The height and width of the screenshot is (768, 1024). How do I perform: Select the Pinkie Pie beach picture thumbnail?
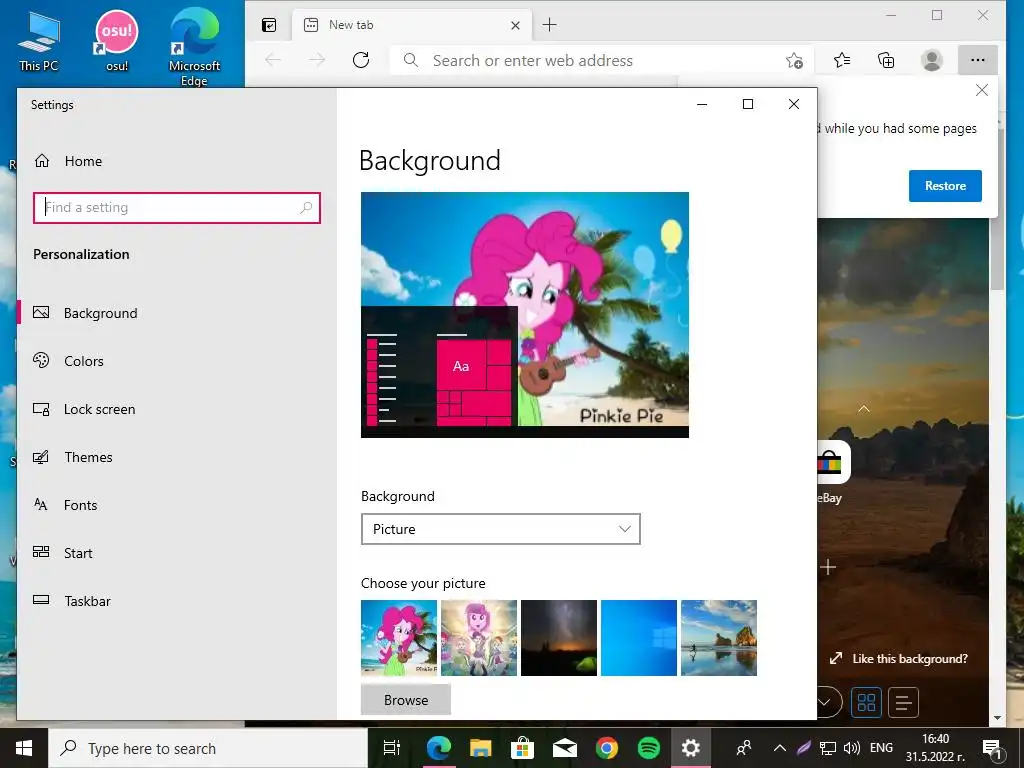(x=399, y=638)
